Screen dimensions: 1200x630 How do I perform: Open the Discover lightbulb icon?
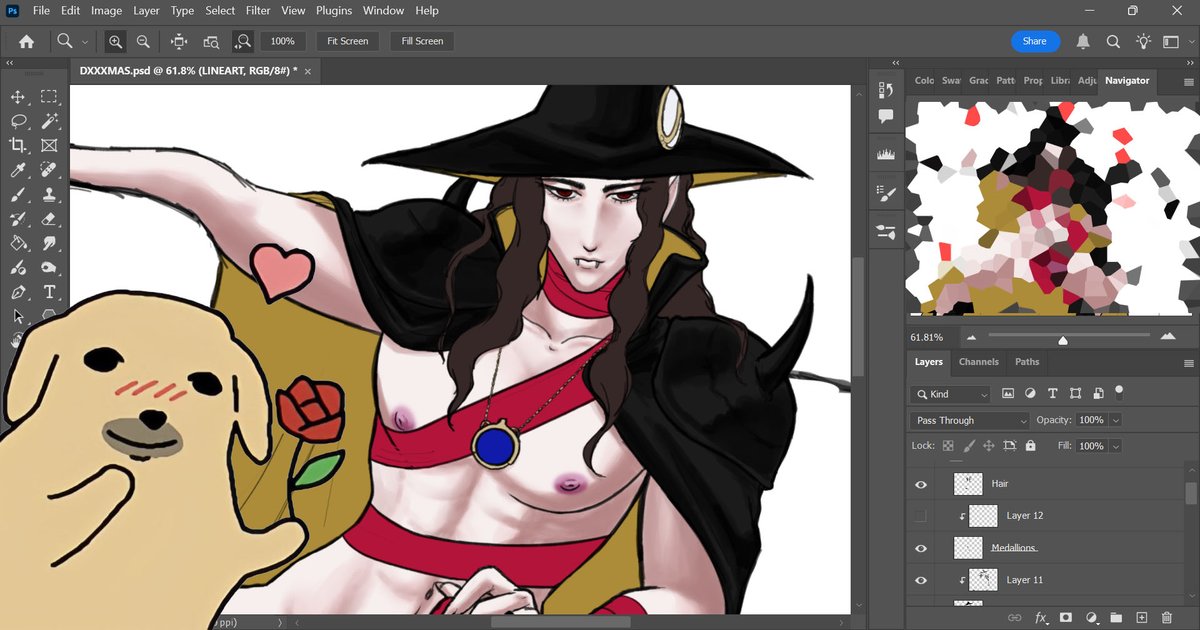[x=1143, y=41]
